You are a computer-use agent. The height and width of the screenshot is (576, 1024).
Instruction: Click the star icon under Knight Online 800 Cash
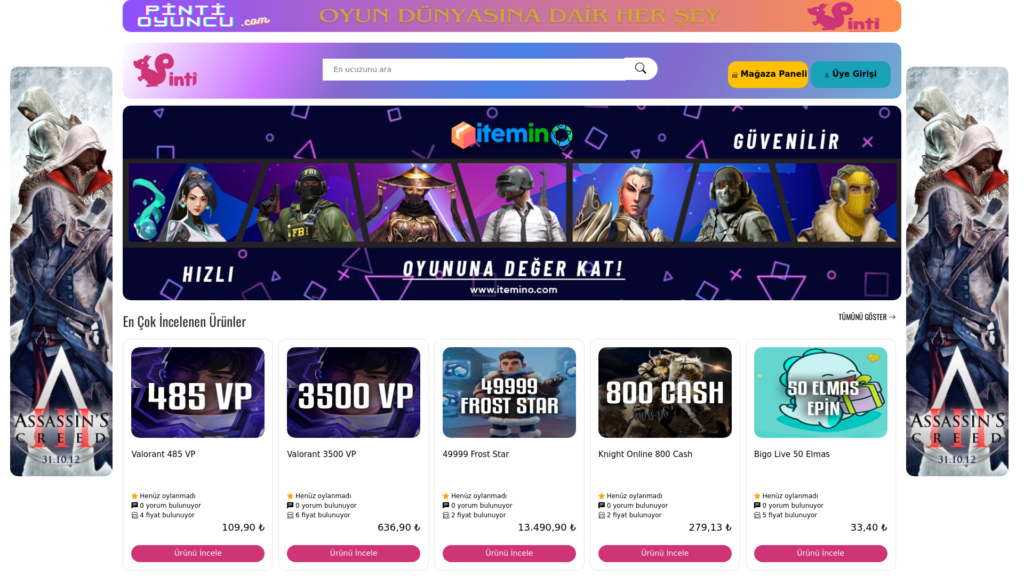[601, 496]
